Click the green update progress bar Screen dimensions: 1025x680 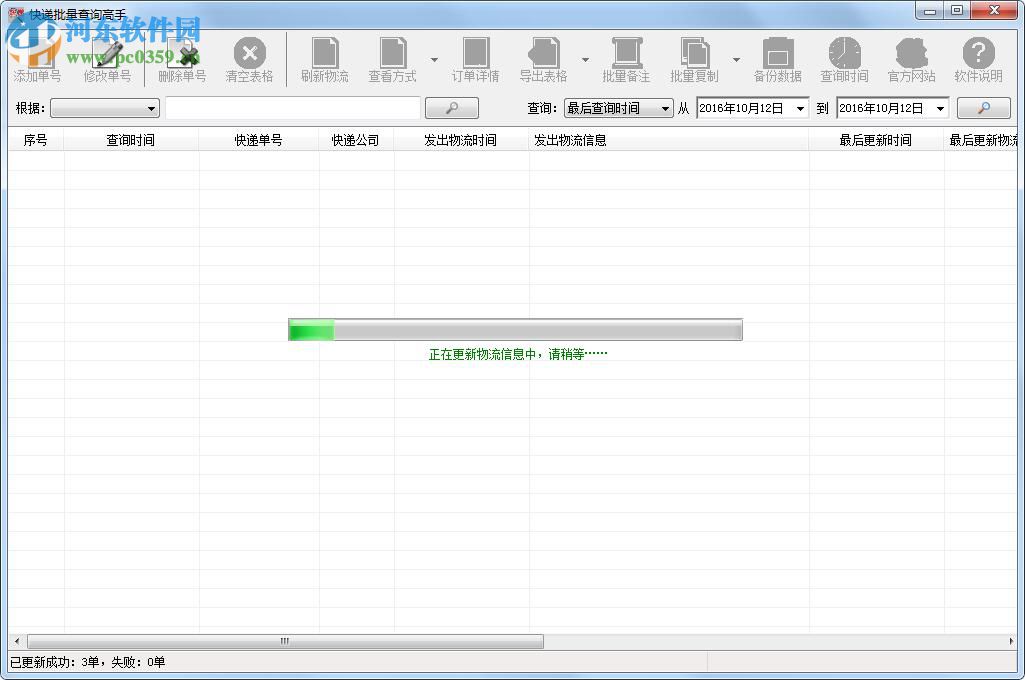(515, 330)
